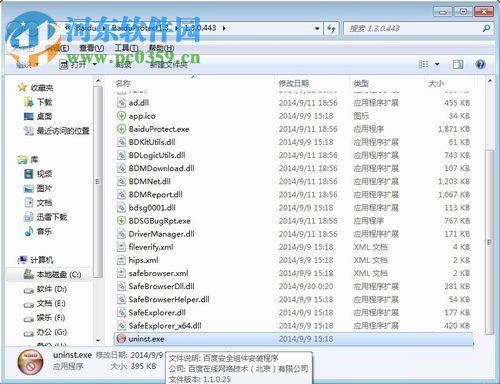The width and height of the screenshot is (500, 384).
Task: Click the uninst.exe uninstaller icon
Action: point(121,339)
